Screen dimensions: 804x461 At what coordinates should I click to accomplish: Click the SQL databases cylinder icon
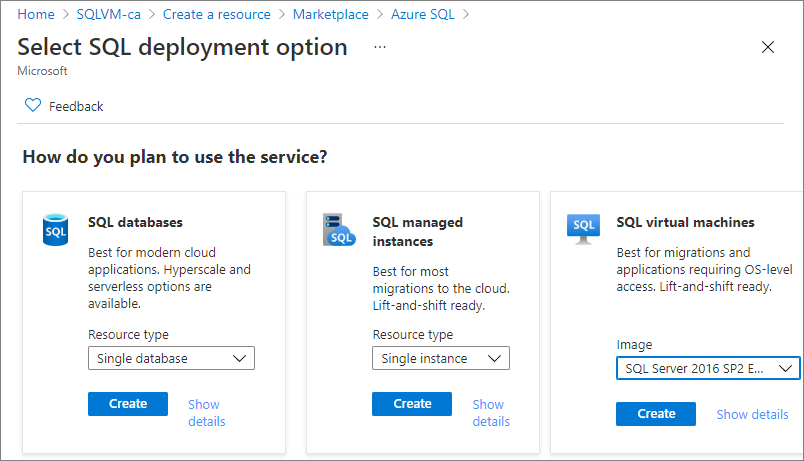pyautogui.click(x=55, y=230)
